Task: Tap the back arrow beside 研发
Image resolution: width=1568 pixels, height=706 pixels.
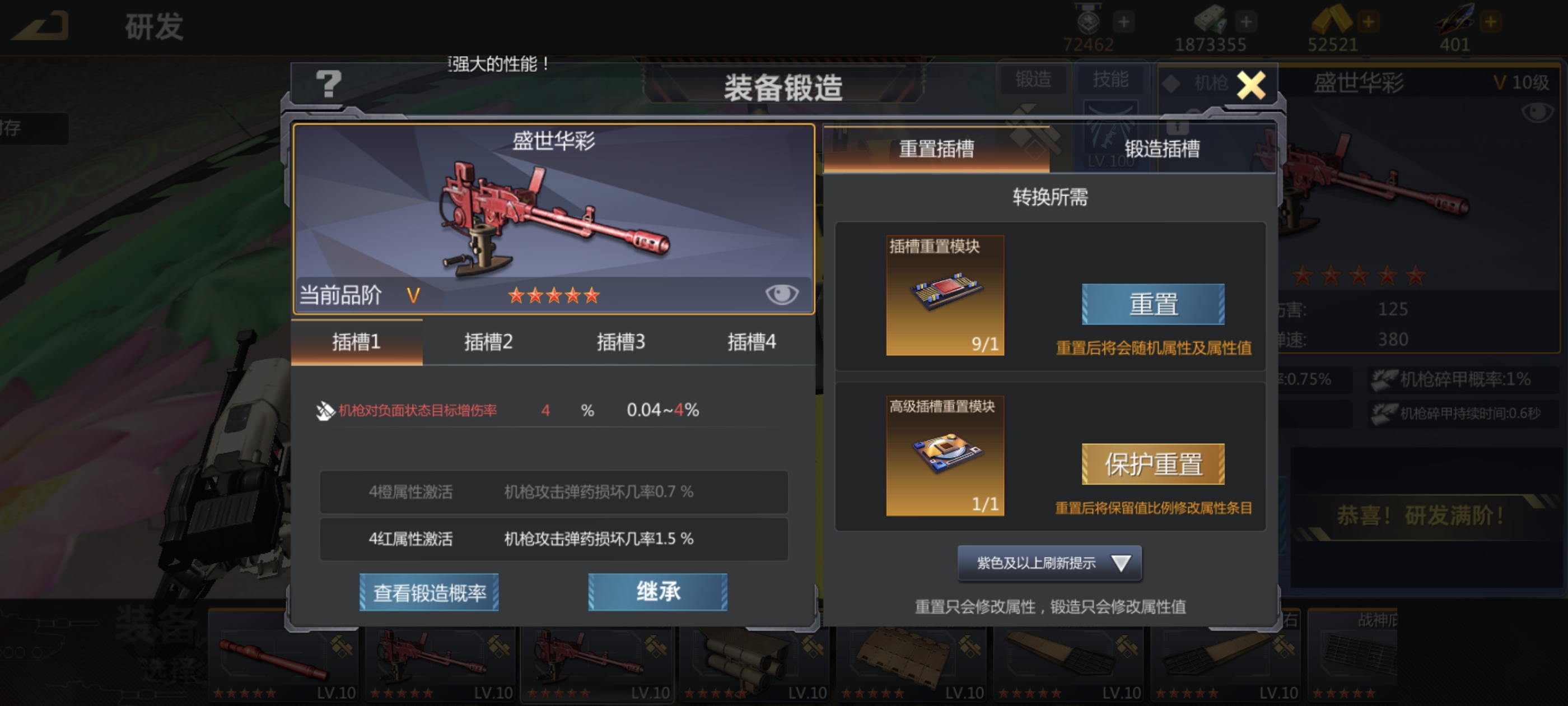Action: tap(40, 26)
